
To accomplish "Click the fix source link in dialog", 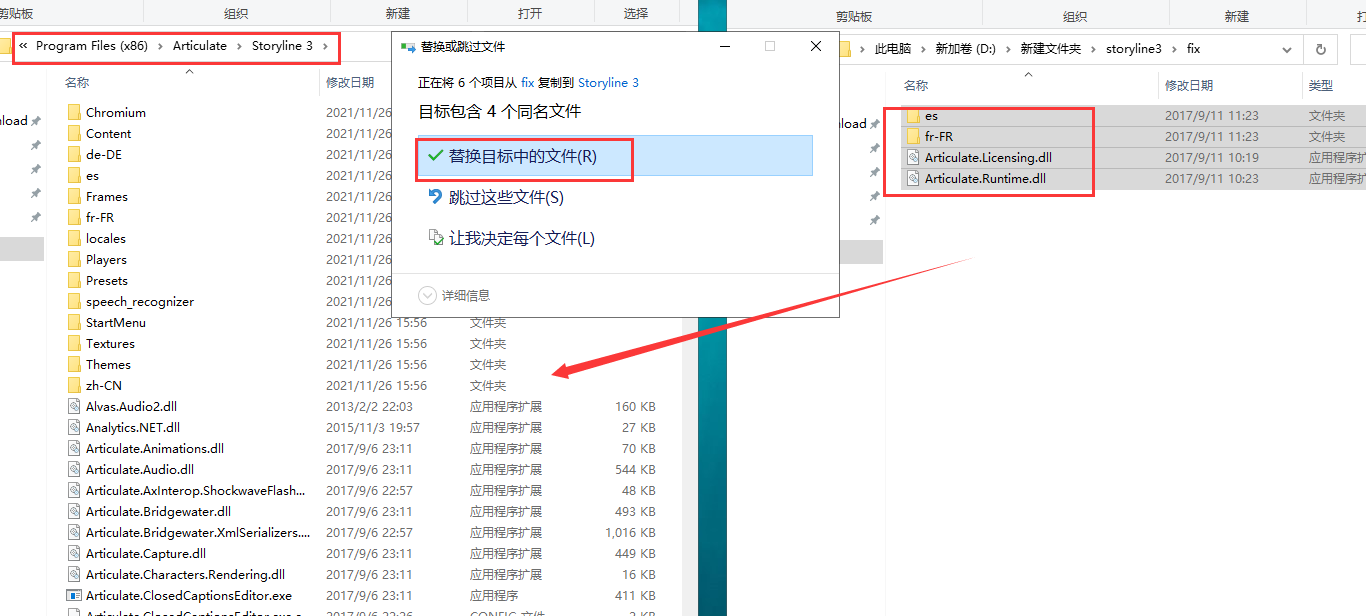I will pyautogui.click(x=528, y=83).
